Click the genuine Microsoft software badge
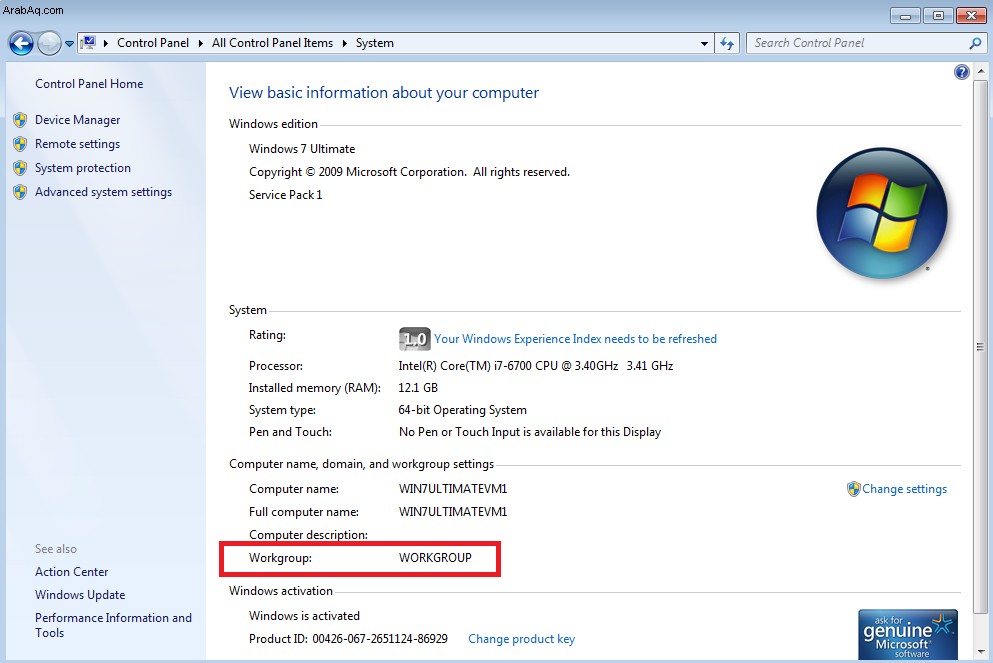The width and height of the screenshot is (993, 663). 908,635
